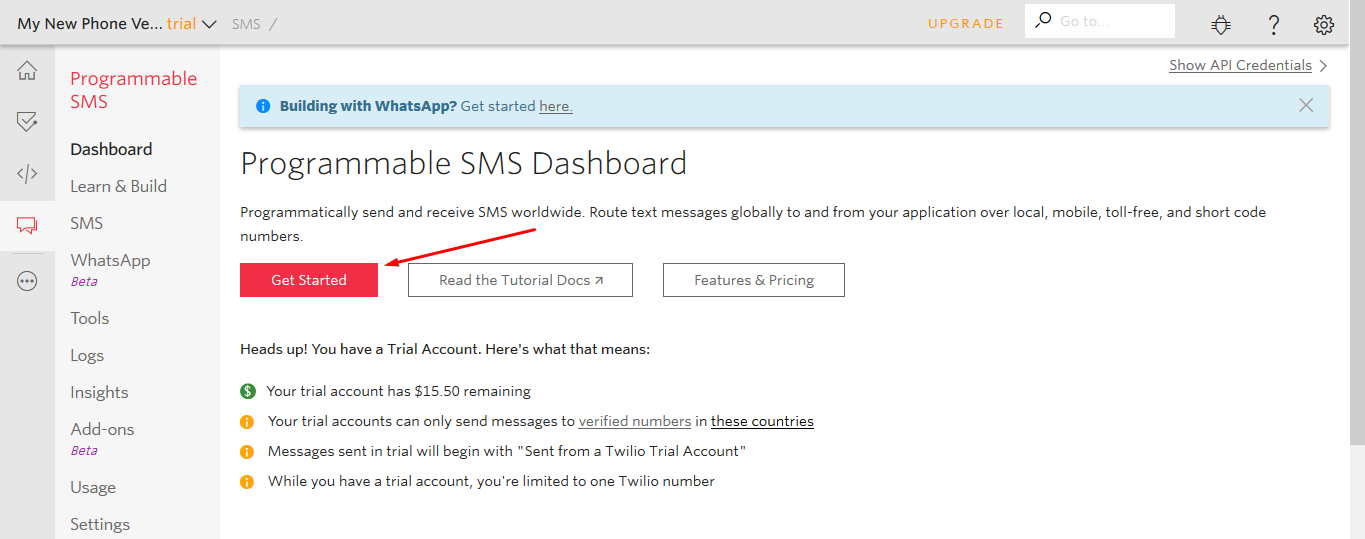Open the these countries link
Viewport: 1365px width, 539px height.
tap(762, 421)
